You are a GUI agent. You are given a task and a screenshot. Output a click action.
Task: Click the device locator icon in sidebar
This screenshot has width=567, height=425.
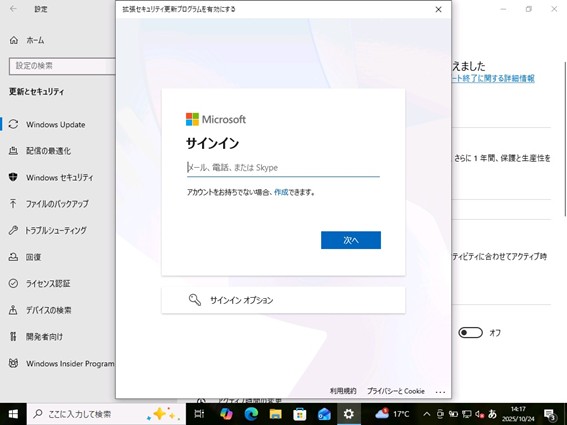click(13, 310)
